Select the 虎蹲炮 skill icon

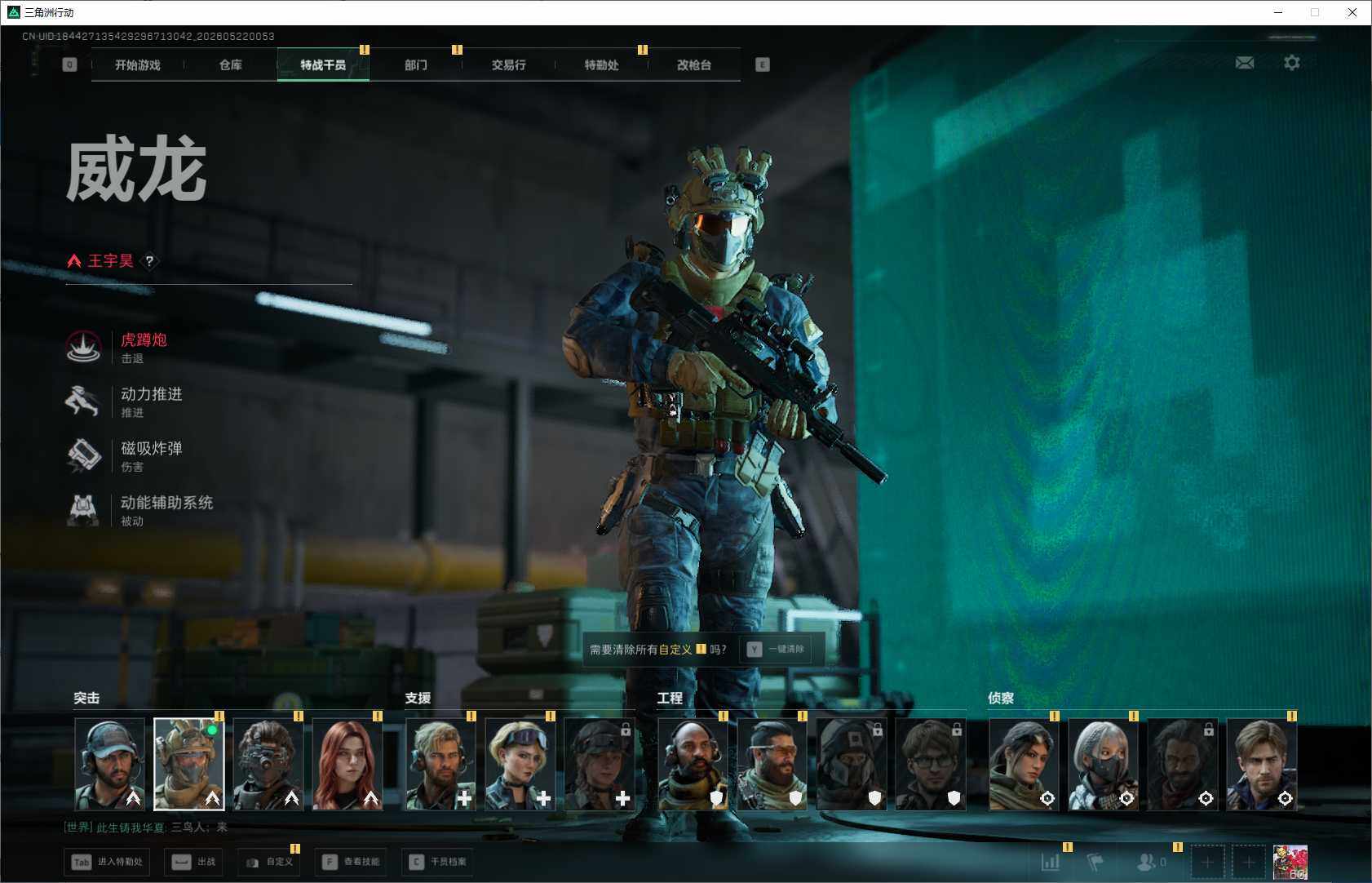tap(83, 348)
